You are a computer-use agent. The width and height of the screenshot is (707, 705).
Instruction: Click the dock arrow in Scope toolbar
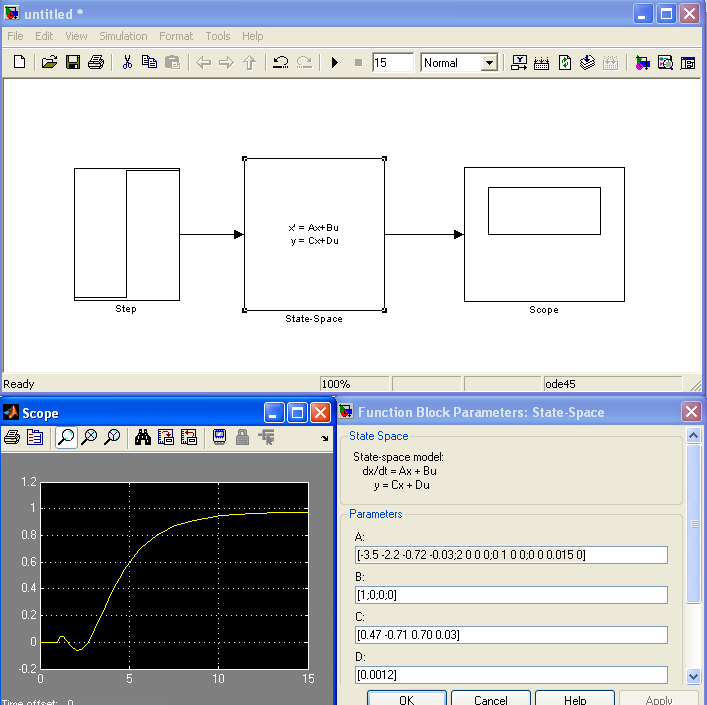pyautogui.click(x=325, y=438)
